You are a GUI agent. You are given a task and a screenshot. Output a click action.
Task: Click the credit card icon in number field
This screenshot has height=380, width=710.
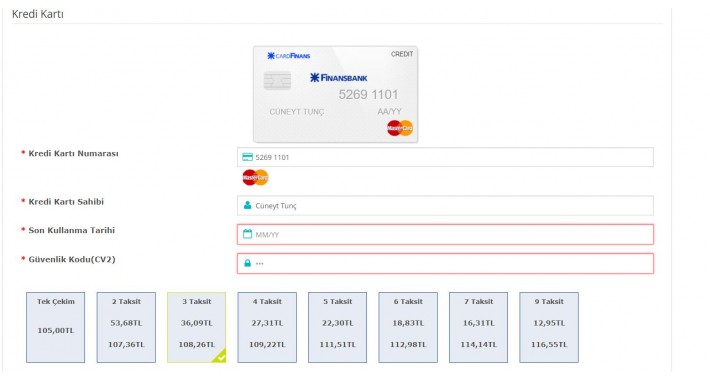[247, 157]
